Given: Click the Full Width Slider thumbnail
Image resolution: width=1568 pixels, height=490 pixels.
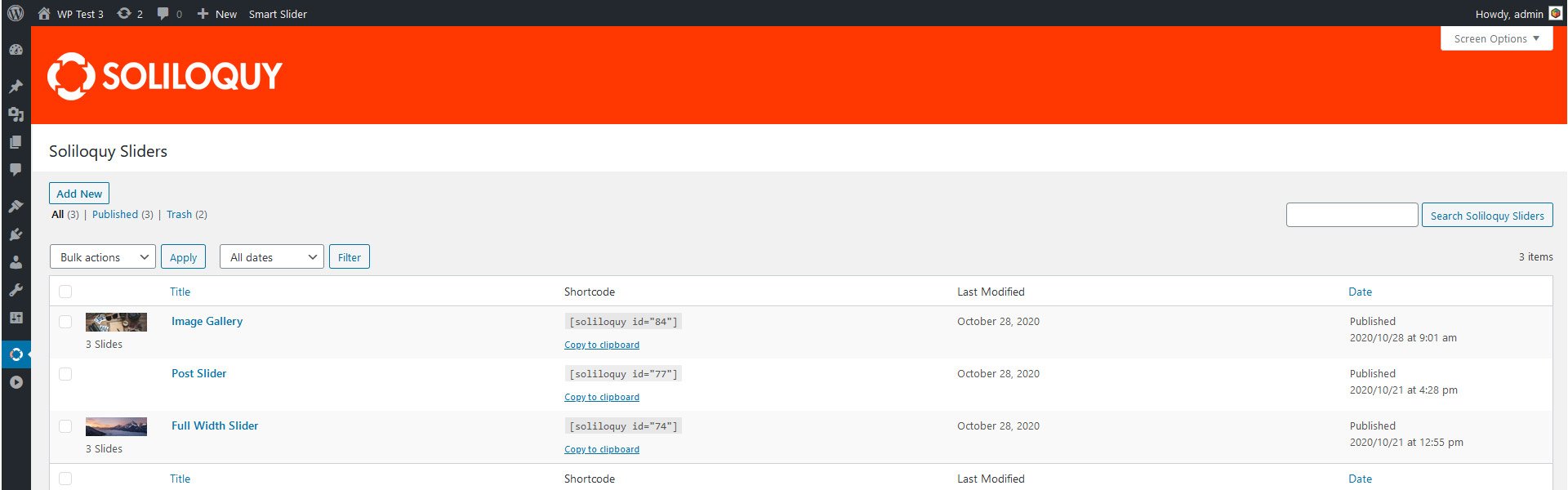Looking at the screenshot, I should tap(116, 426).
